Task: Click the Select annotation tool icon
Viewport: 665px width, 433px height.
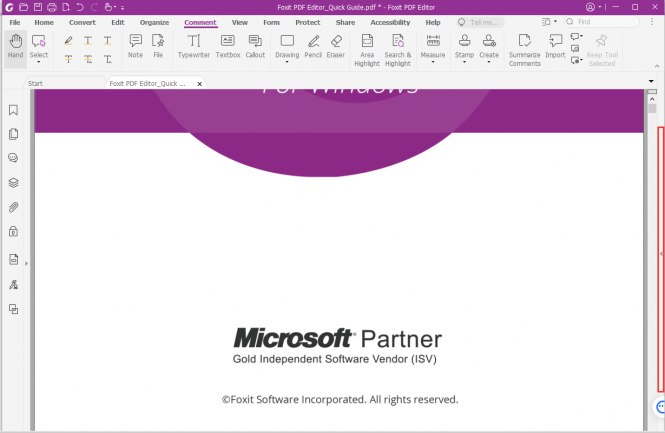Action: 39,41
